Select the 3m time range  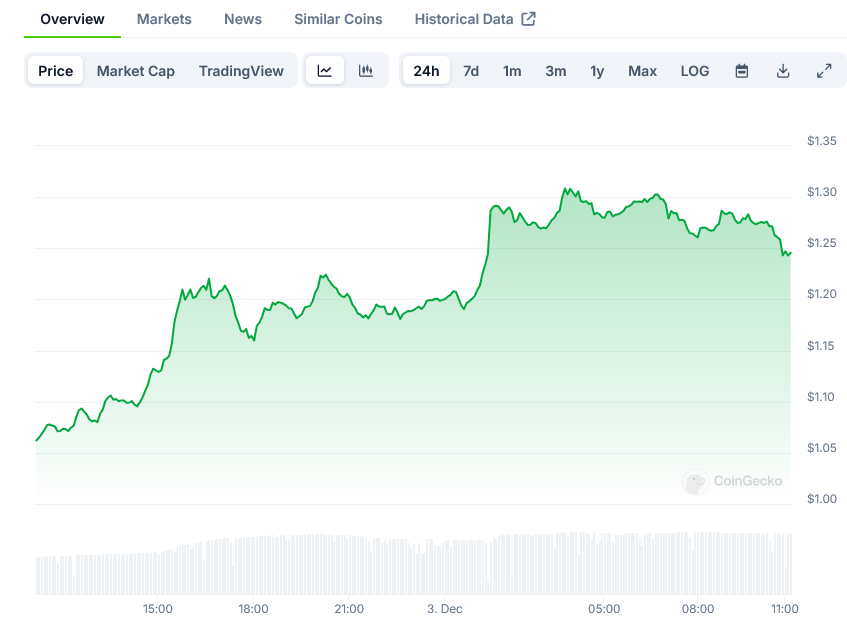[556, 71]
